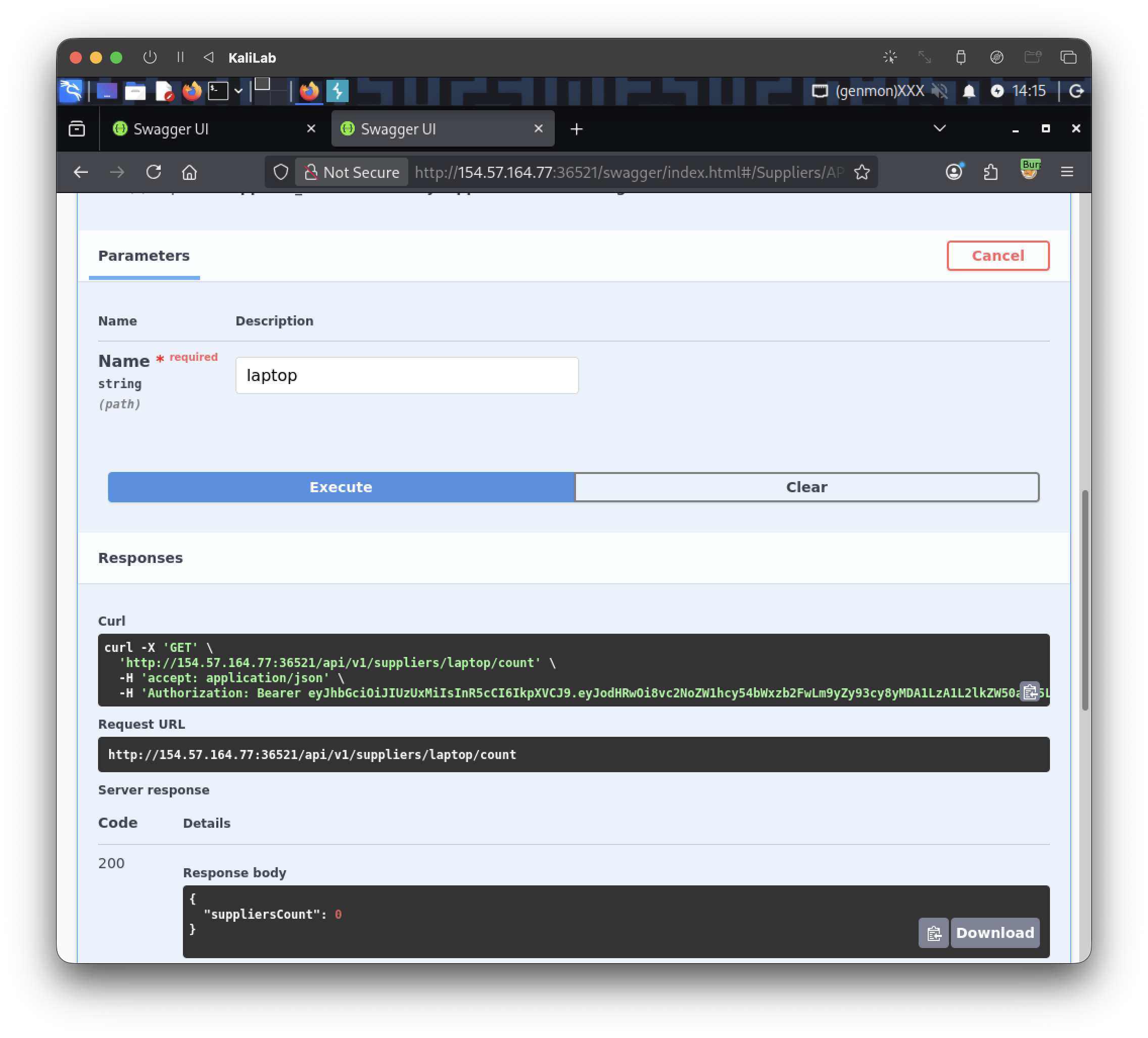Open the Firefox hamburger application menu

(x=1067, y=171)
